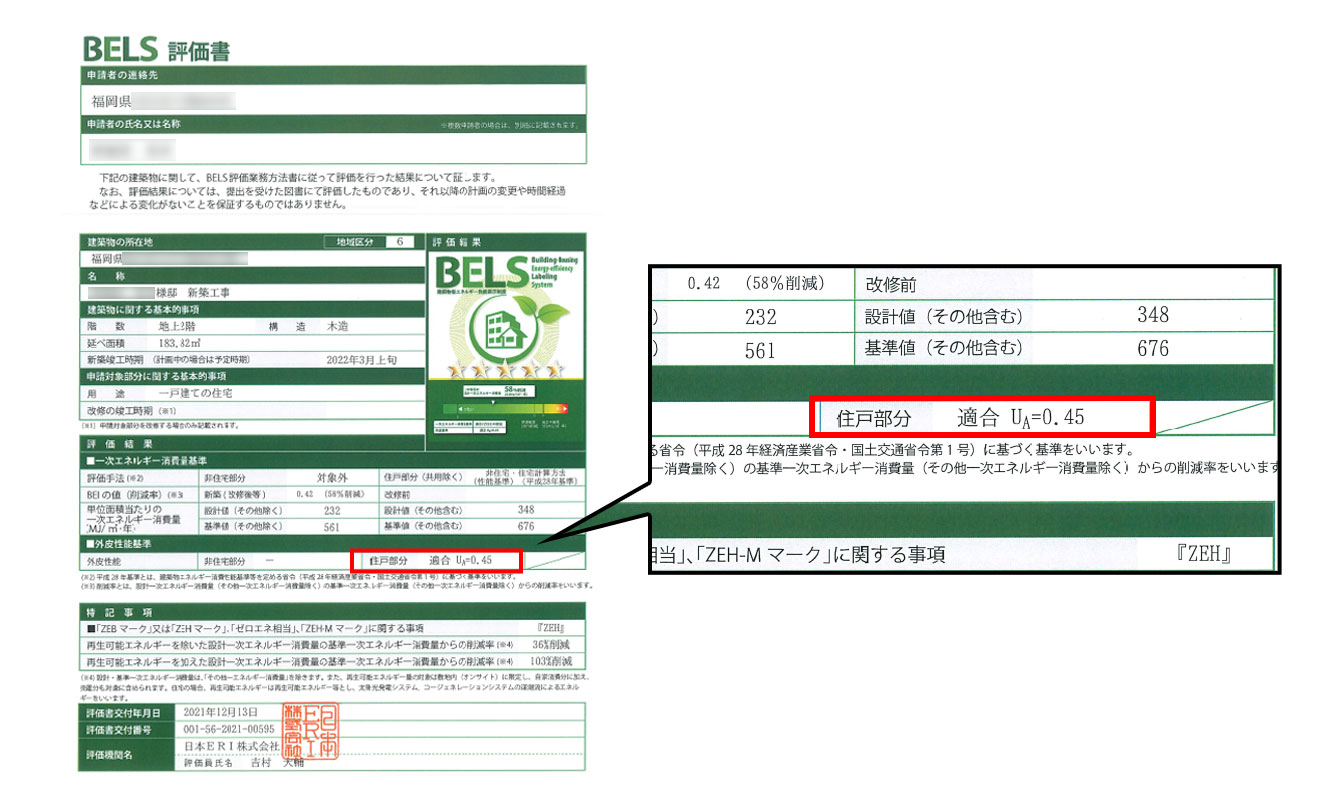
Task: Click the value 348 in the enlarged callout
Action: pos(1153,315)
